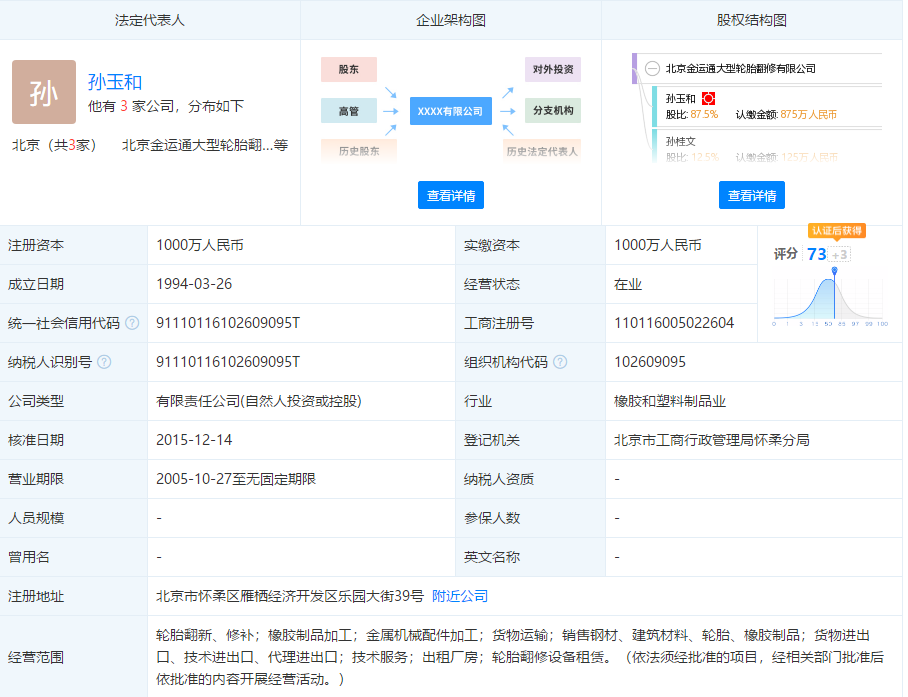
Task: Click the 分支机构 node in the structure diagram
Action: pos(553,111)
